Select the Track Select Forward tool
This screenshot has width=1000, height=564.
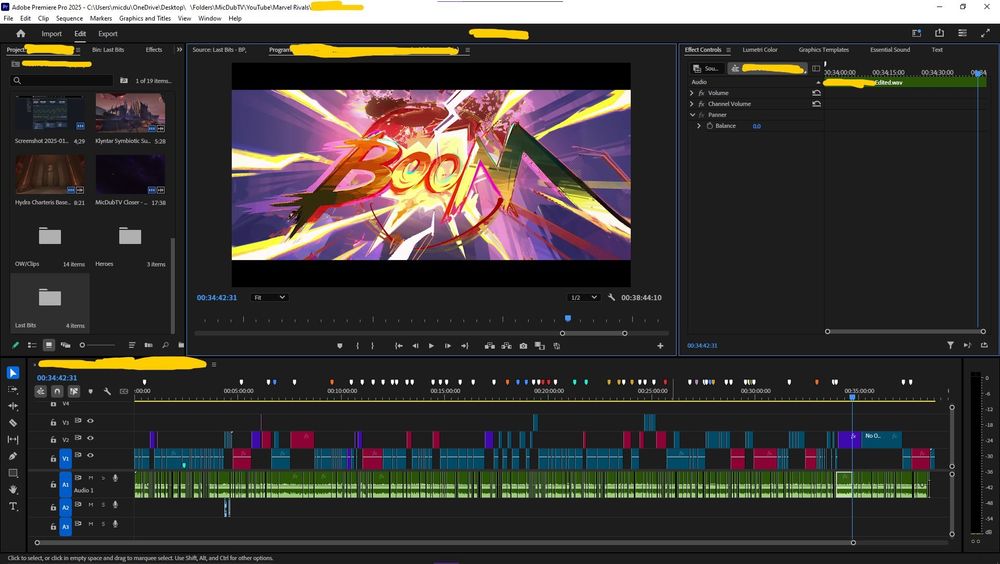tap(13, 389)
